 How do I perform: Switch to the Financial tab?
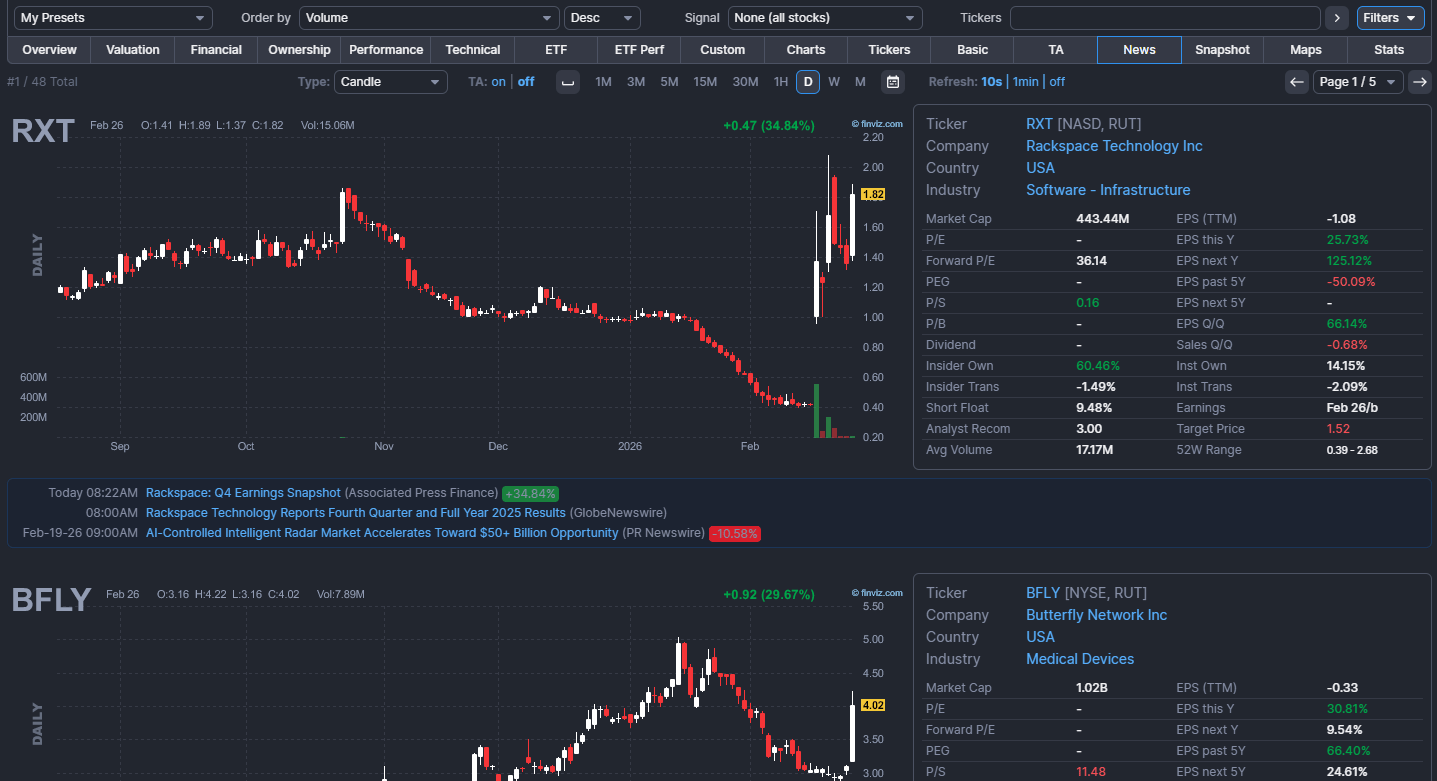point(216,50)
